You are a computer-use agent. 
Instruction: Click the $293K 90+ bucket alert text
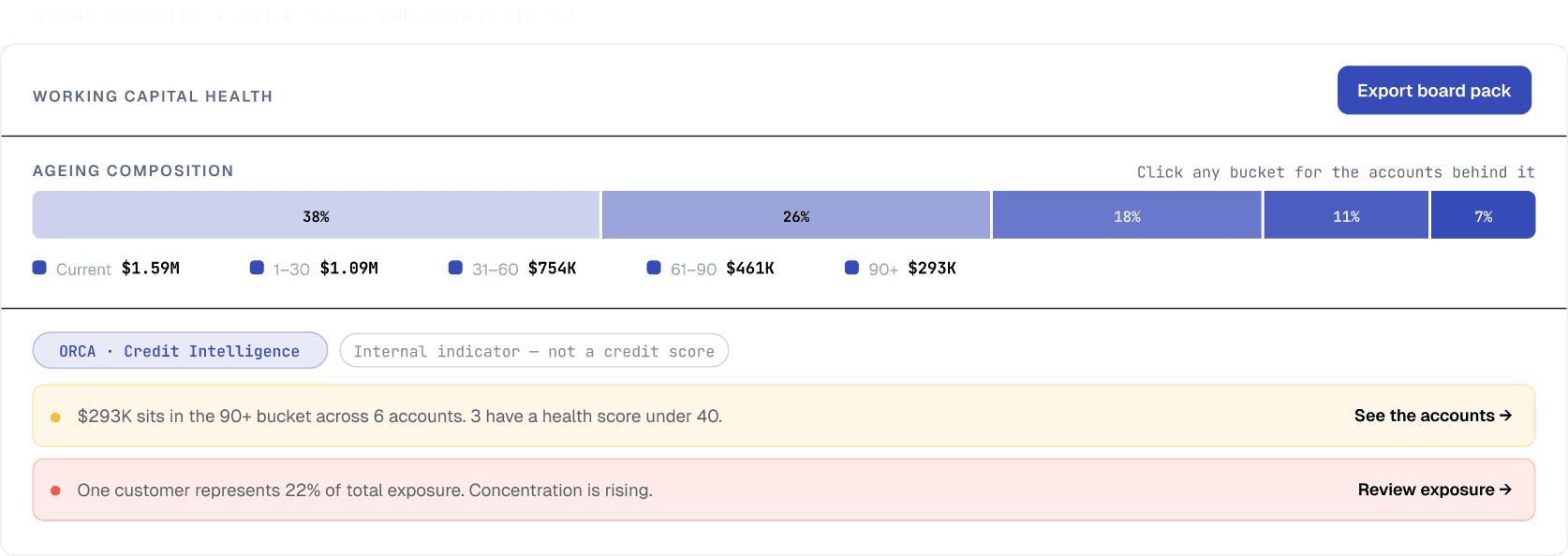[400, 417]
